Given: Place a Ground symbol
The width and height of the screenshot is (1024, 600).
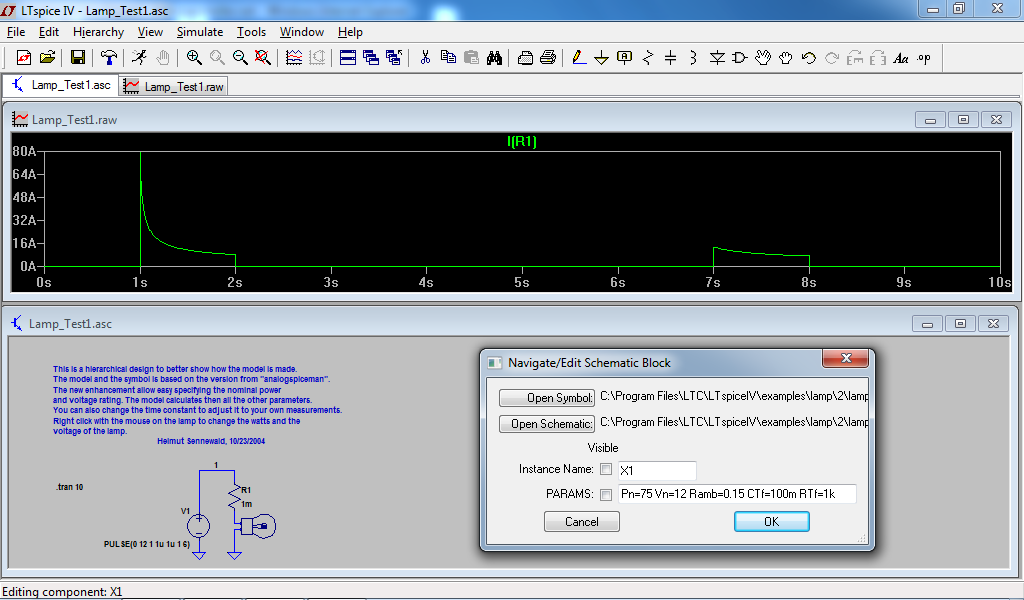Looking at the screenshot, I should pos(601,58).
